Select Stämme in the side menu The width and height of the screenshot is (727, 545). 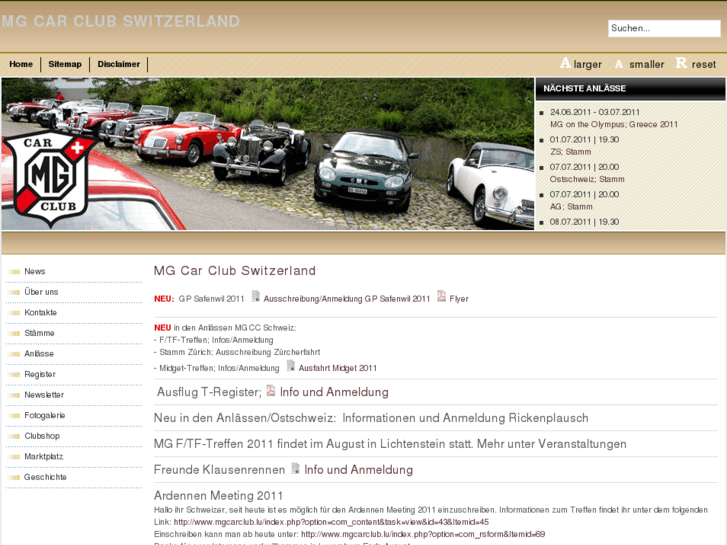(x=39, y=333)
